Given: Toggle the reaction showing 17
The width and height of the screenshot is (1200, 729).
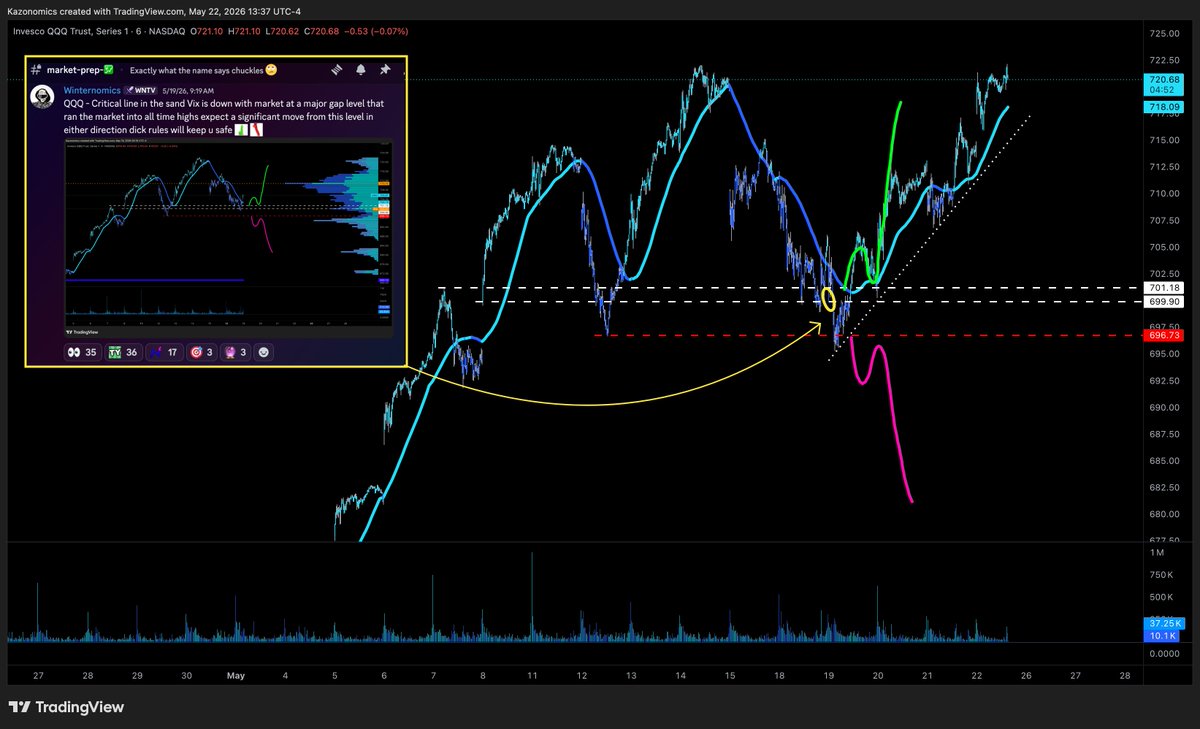Looking at the screenshot, I should pyautogui.click(x=165, y=352).
